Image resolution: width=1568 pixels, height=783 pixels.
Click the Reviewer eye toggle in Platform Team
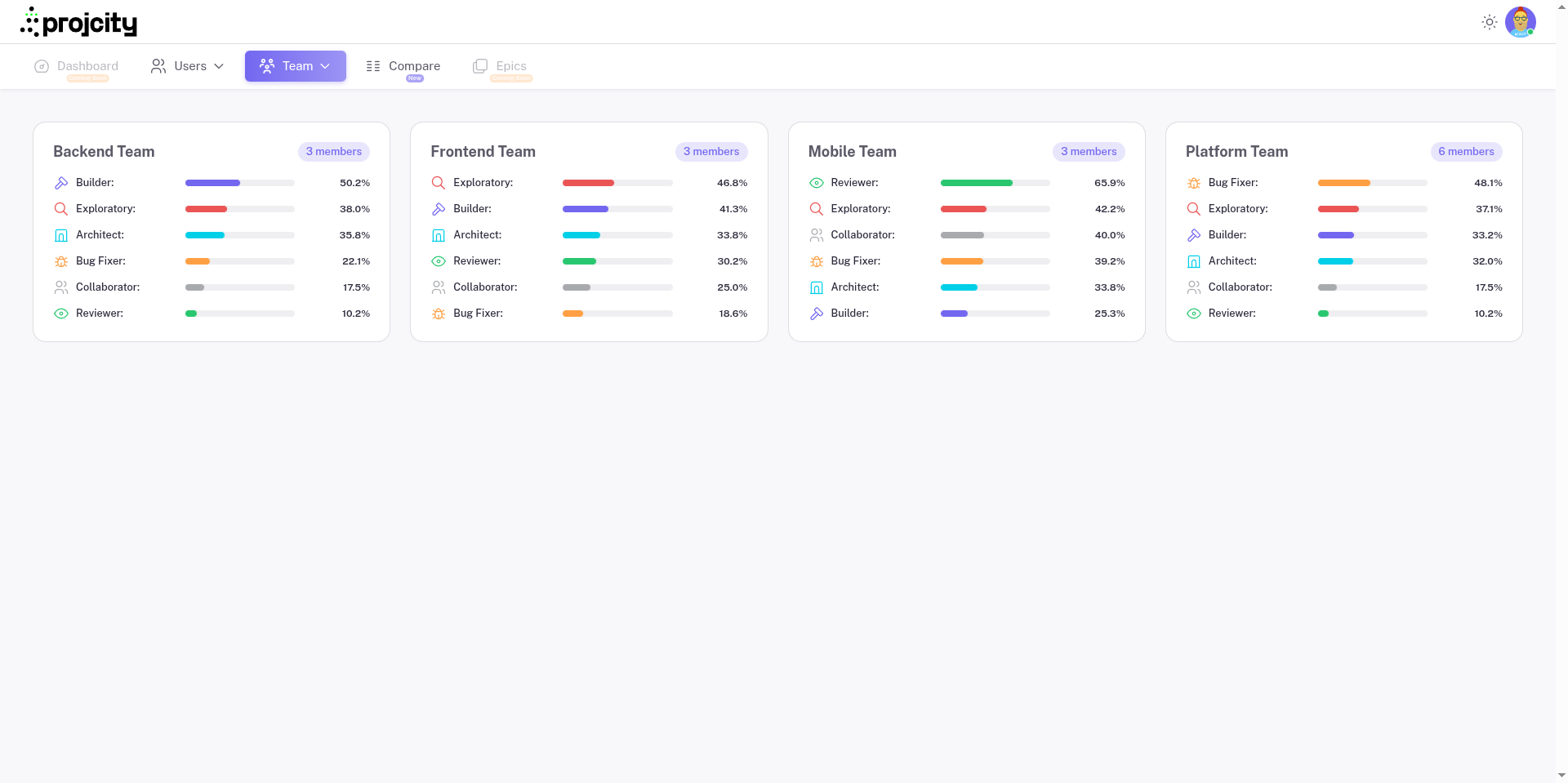(x=1194, y=314)
